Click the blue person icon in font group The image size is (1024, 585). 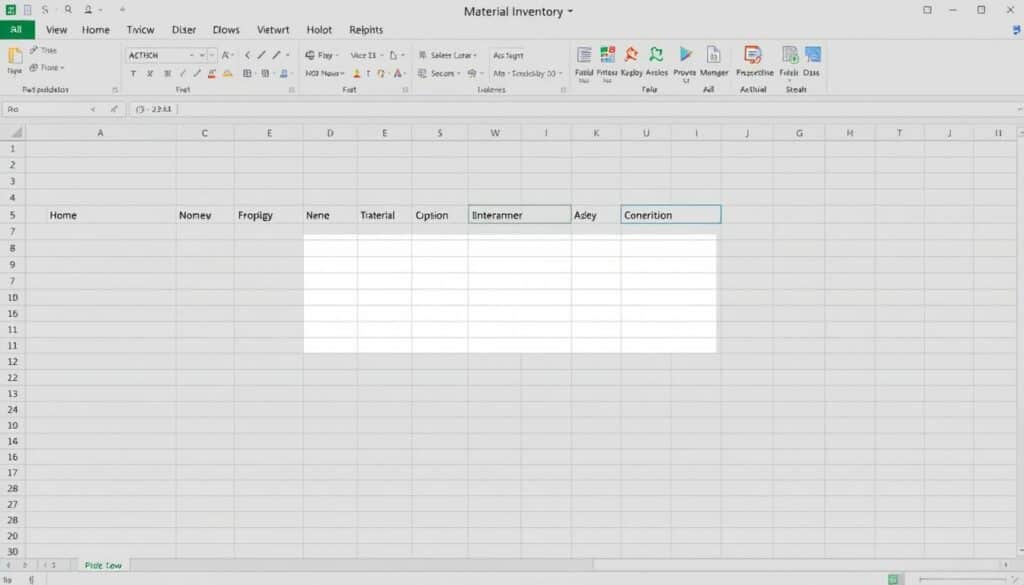(284, 74)
